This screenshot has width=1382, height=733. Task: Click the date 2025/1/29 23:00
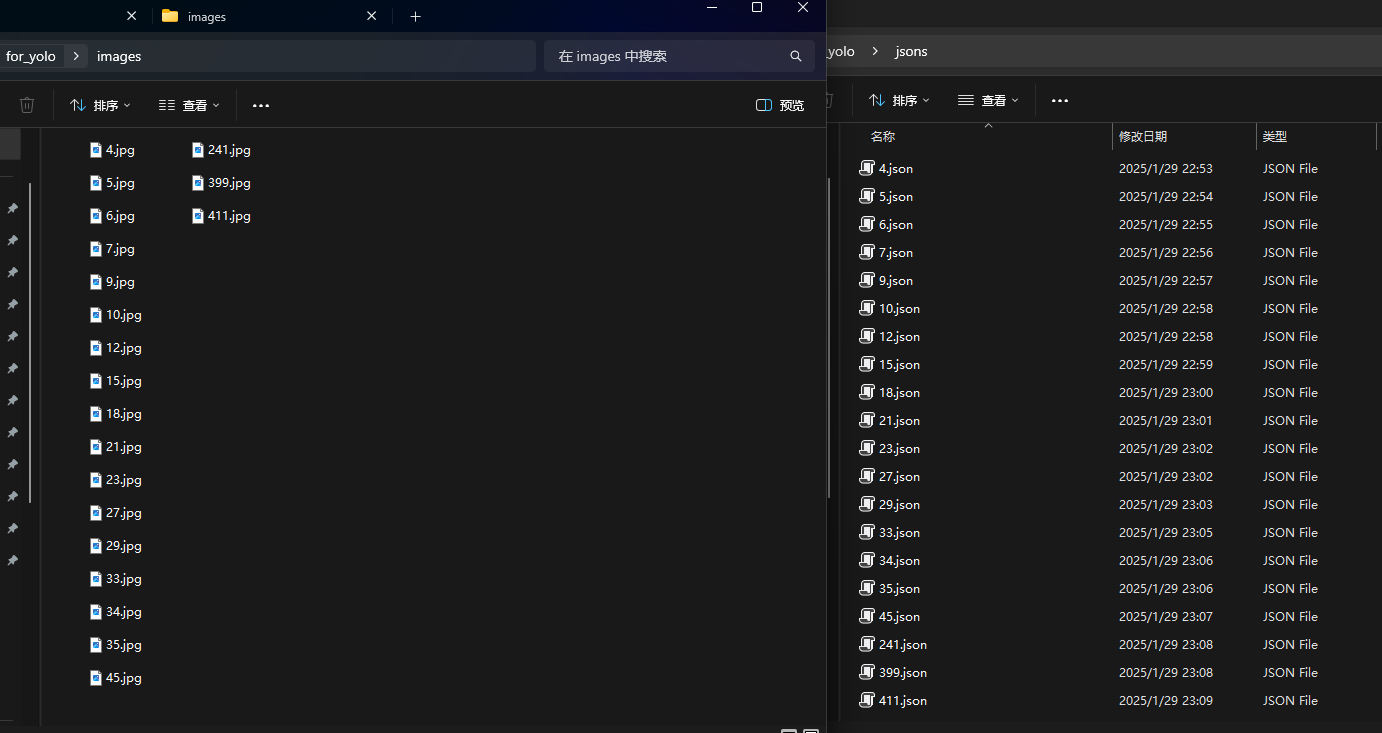click(1166, 393)
